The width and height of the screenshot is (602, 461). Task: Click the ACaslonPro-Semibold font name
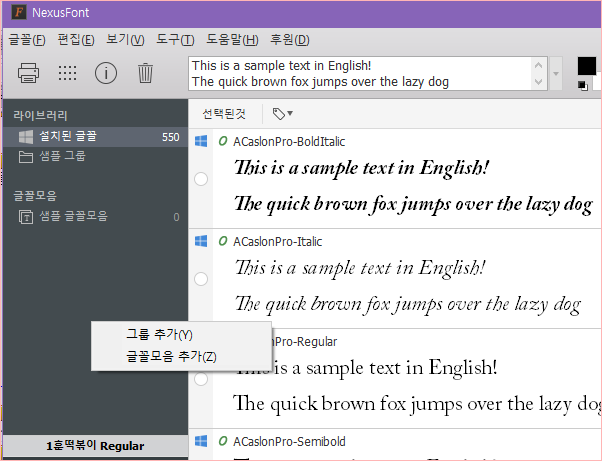click(x=289, y=441)
